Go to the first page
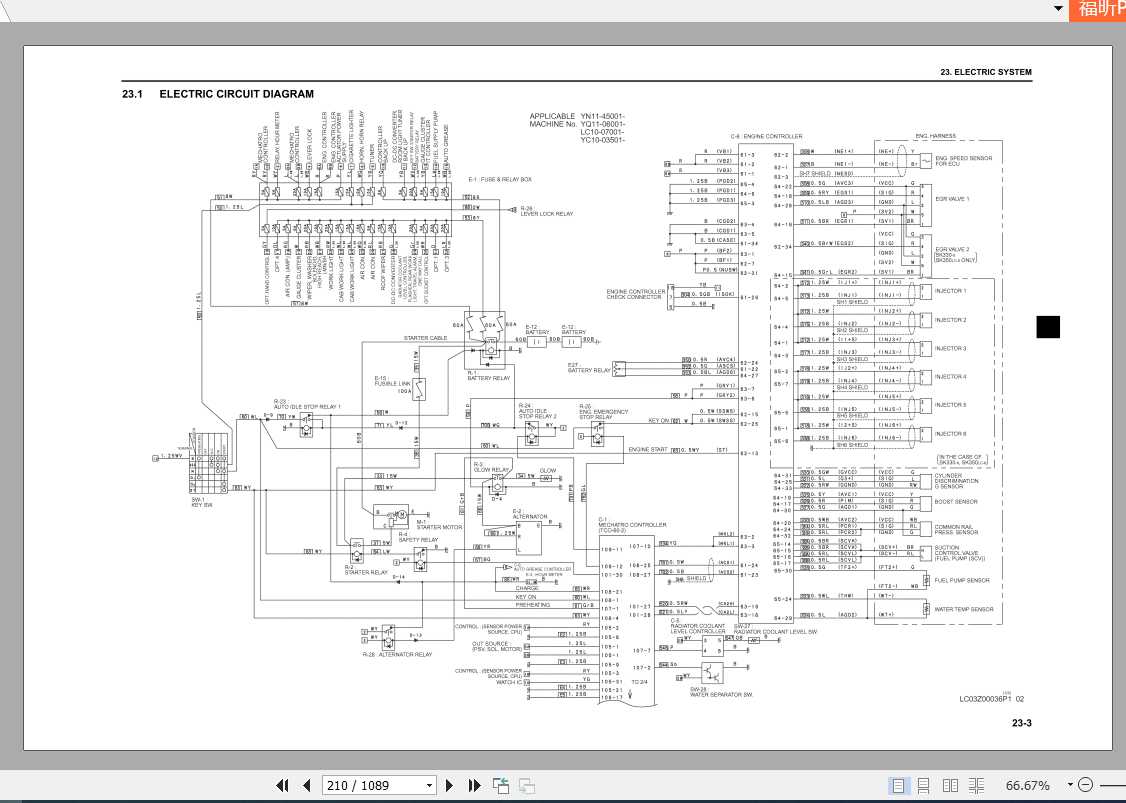 [x=282, y=786]
